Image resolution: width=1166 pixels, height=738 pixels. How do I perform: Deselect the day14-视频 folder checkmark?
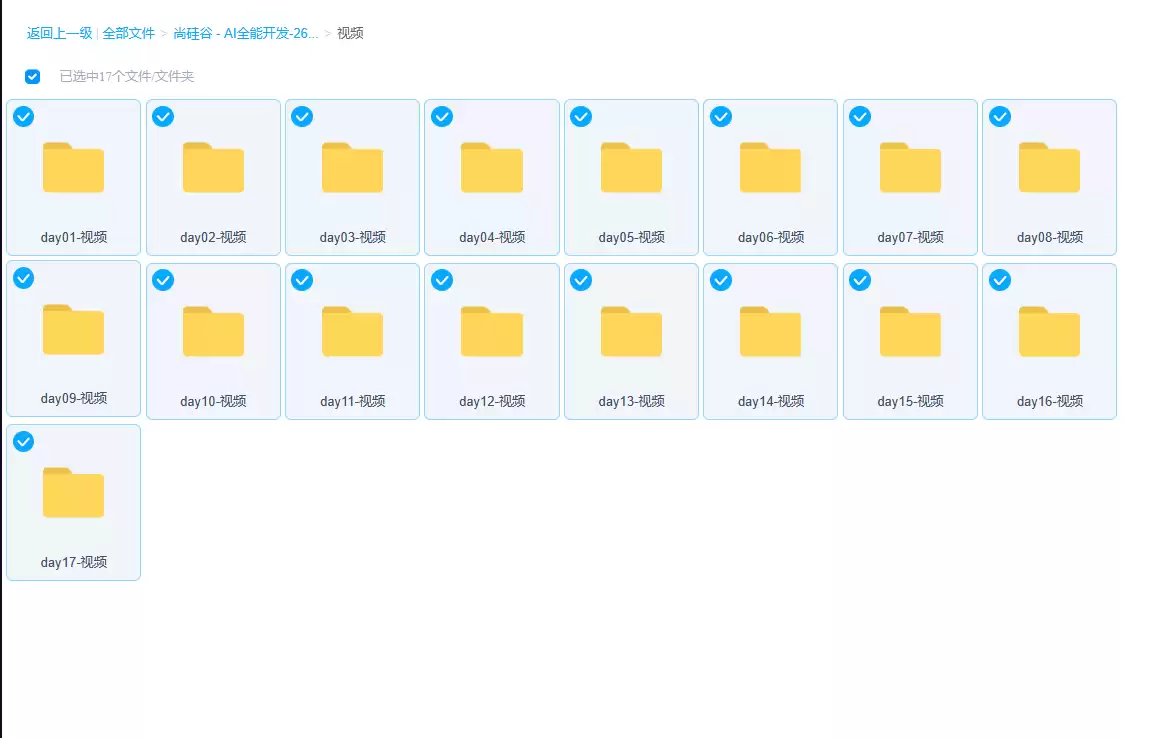(721, 280)
